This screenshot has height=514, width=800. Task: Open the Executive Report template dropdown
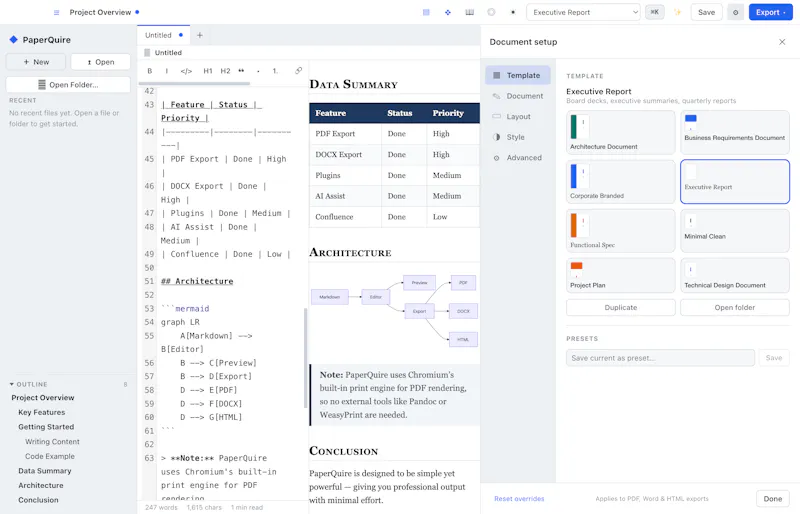[583, 12]
